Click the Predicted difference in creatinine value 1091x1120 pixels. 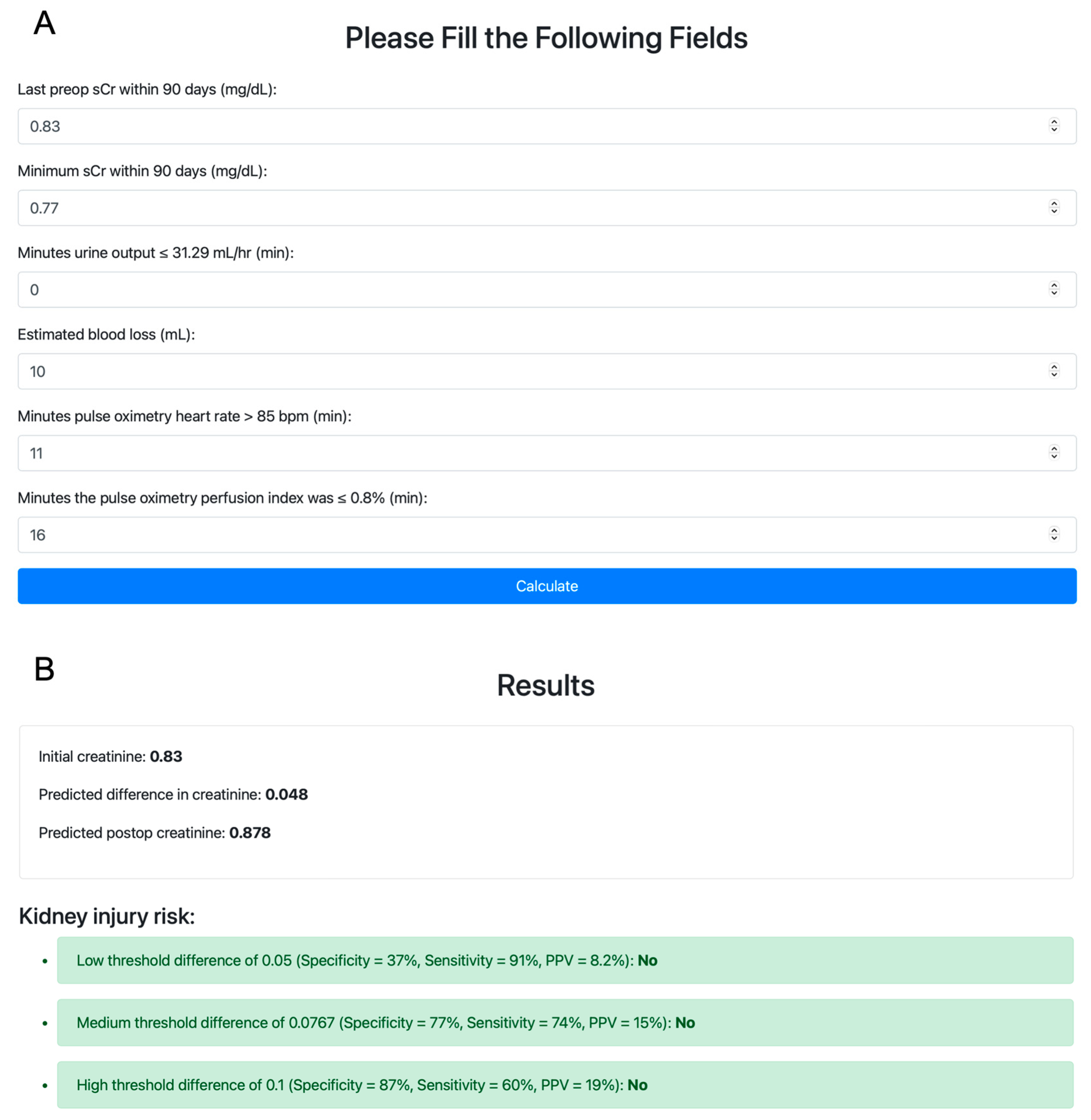point(286,795)
